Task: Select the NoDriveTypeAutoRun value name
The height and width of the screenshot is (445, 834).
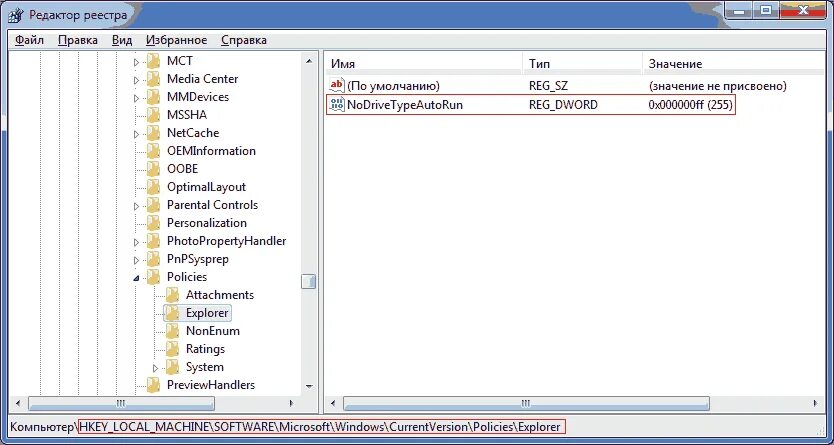Action: [x=405, y=105]
